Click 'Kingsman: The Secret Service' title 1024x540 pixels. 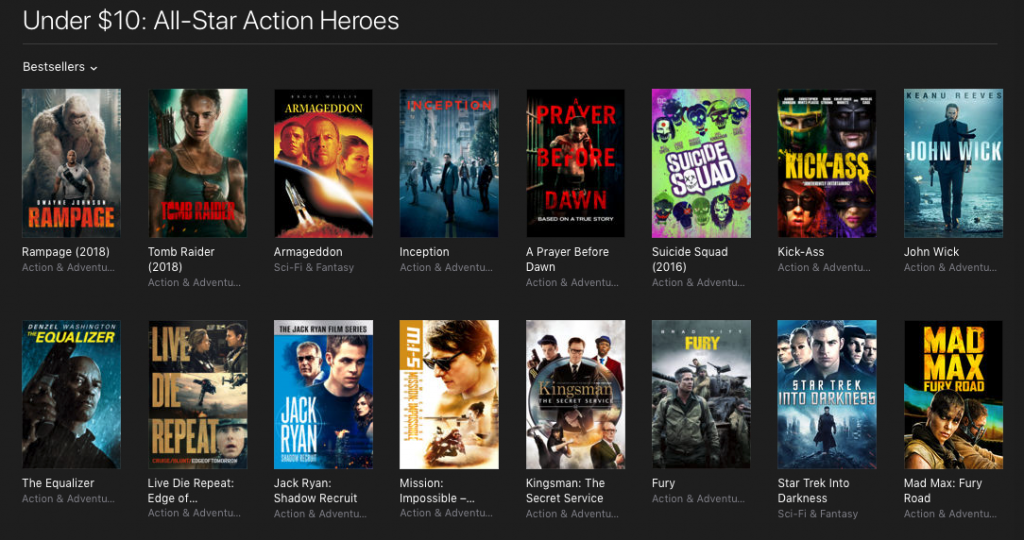565,490
